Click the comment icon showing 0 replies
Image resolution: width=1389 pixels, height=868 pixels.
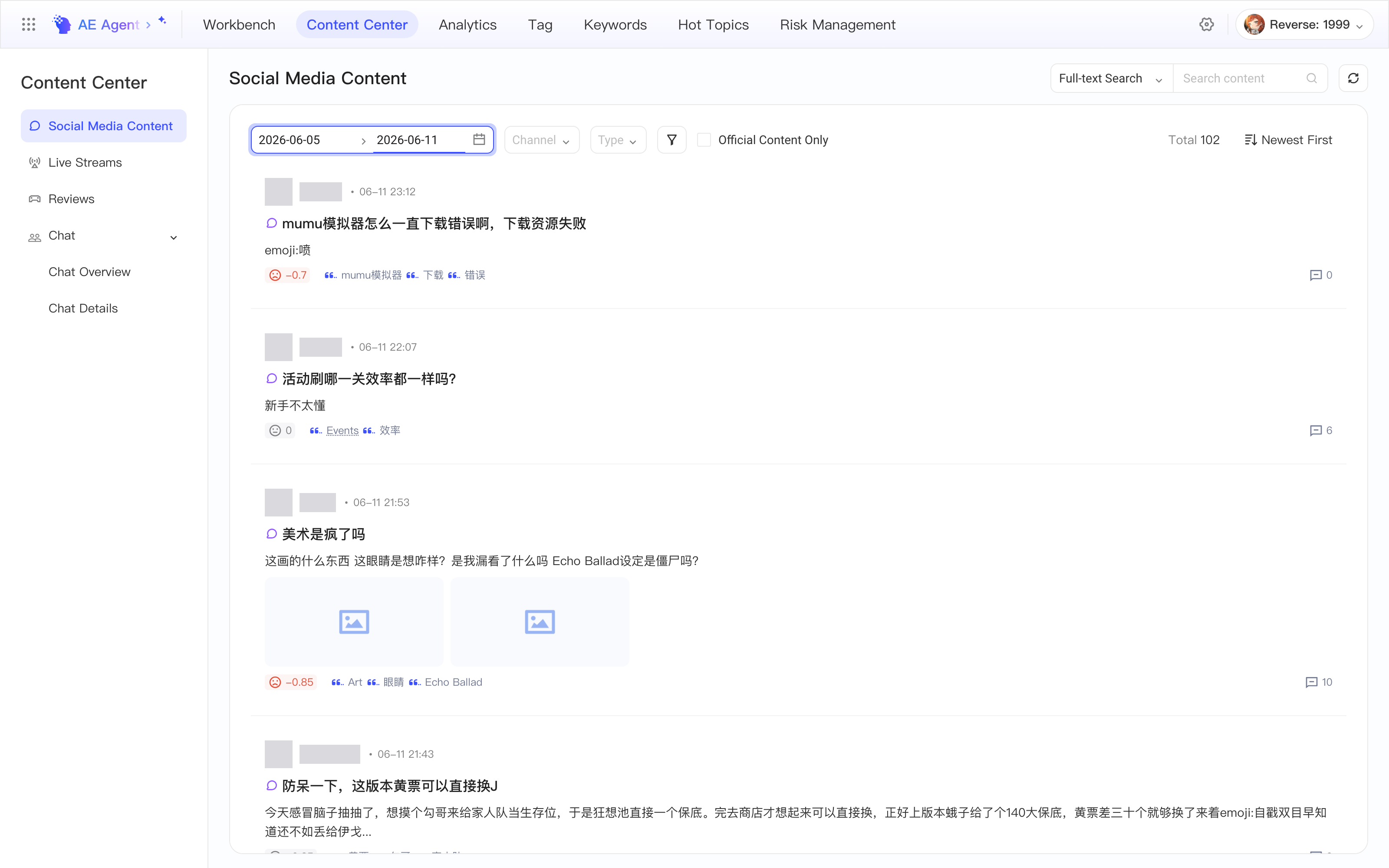1316,275
